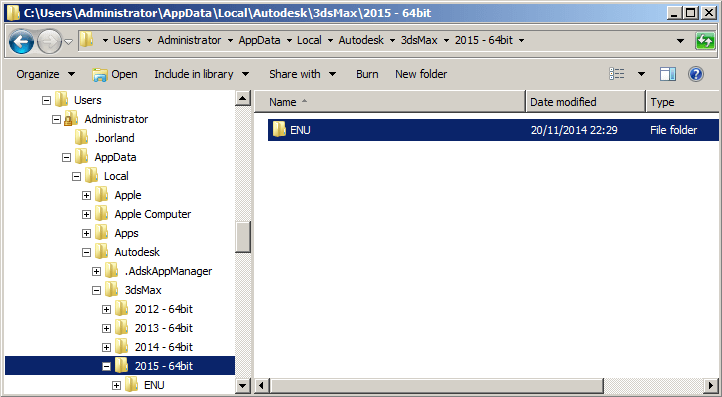The height and width of the screenshot is (397, 722).
Task: Expand the Apple Computer folder node
Action: (86, 214)
